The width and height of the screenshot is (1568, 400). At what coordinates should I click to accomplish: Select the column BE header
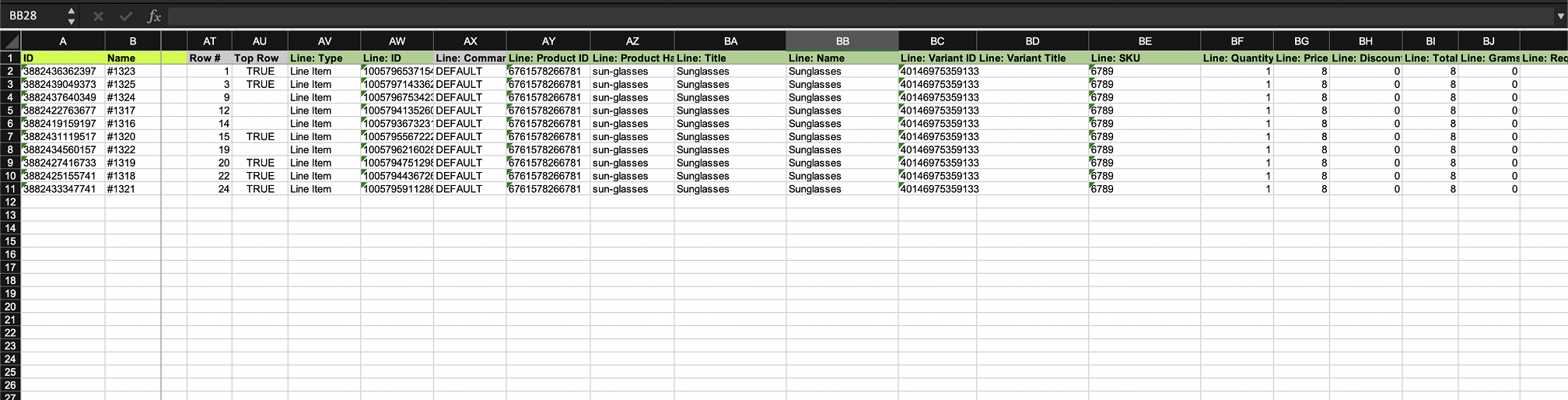click(x=1144, y=41)
